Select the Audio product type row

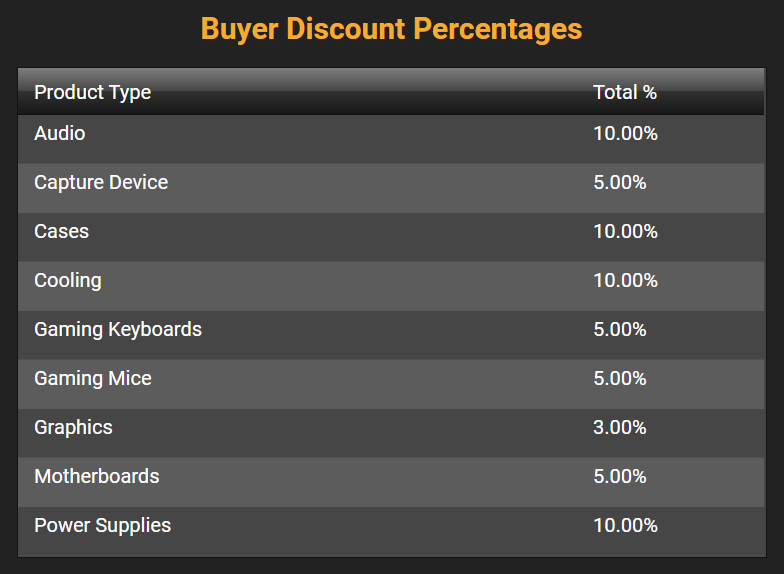(x=60, y=133)
